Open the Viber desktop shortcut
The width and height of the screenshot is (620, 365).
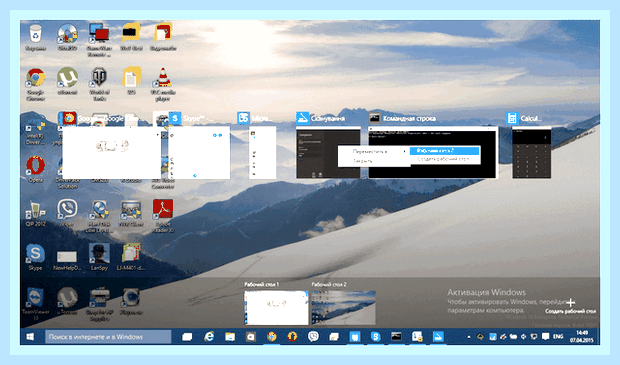67,214
